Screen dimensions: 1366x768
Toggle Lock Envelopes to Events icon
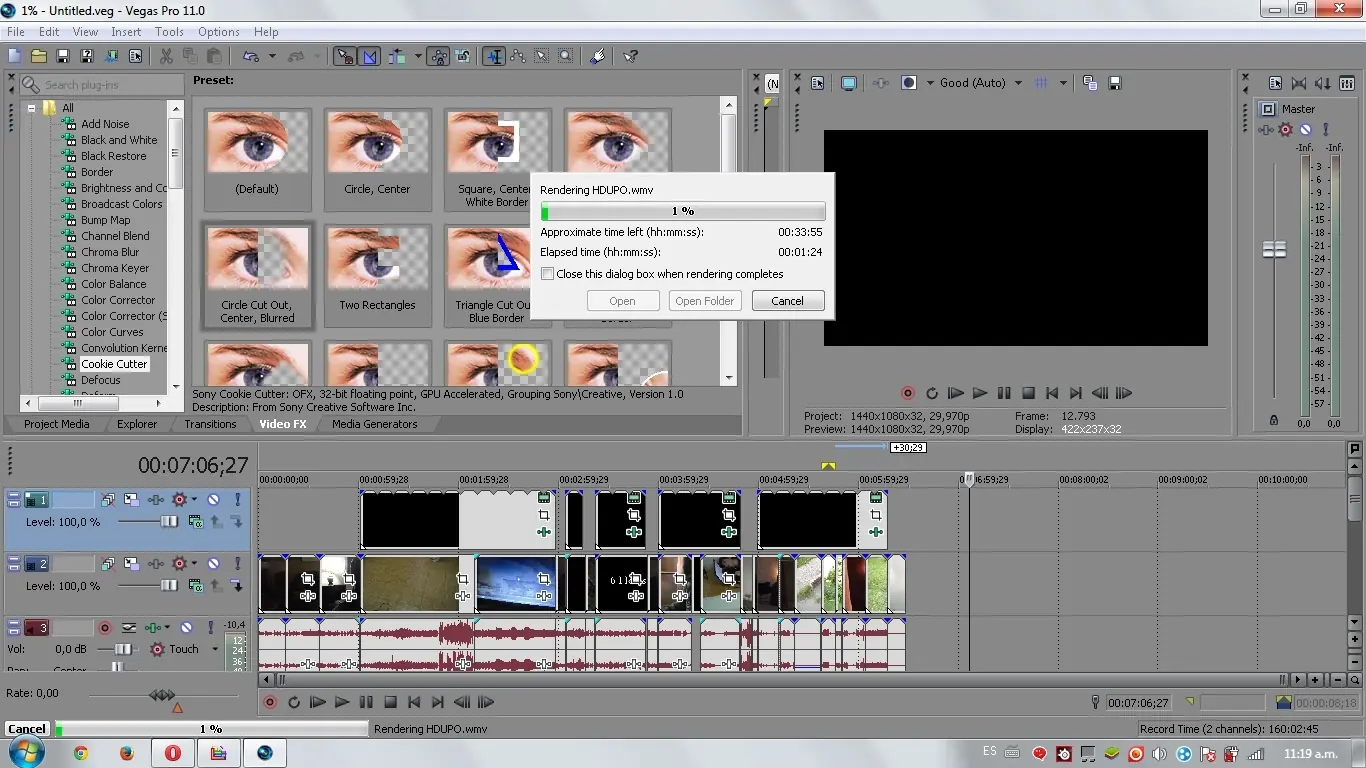click(438, 56)
